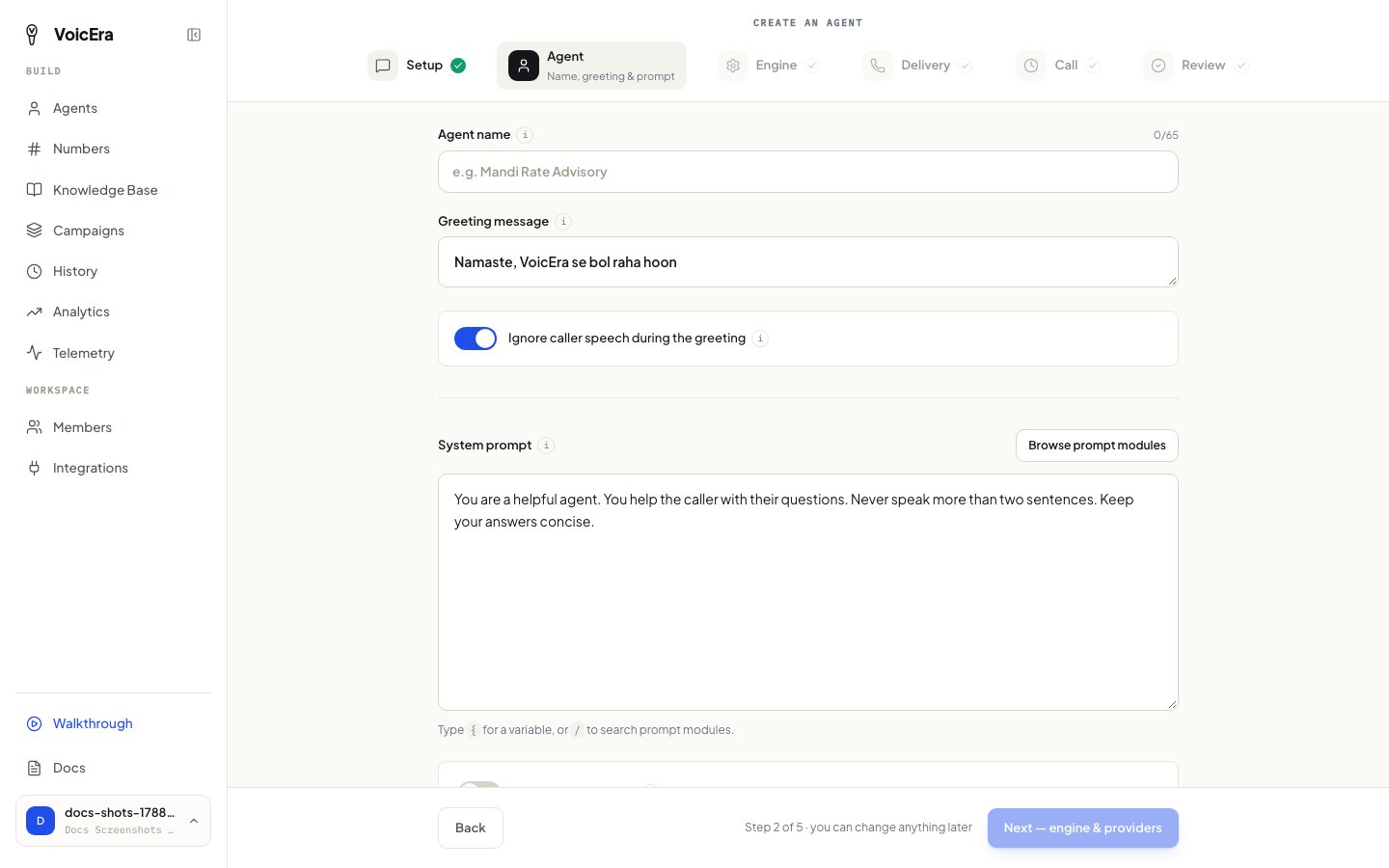The width and height of the screenshot is (1389, 868).
Task: Click the Engine step gear icon
Action: point(733,66)
